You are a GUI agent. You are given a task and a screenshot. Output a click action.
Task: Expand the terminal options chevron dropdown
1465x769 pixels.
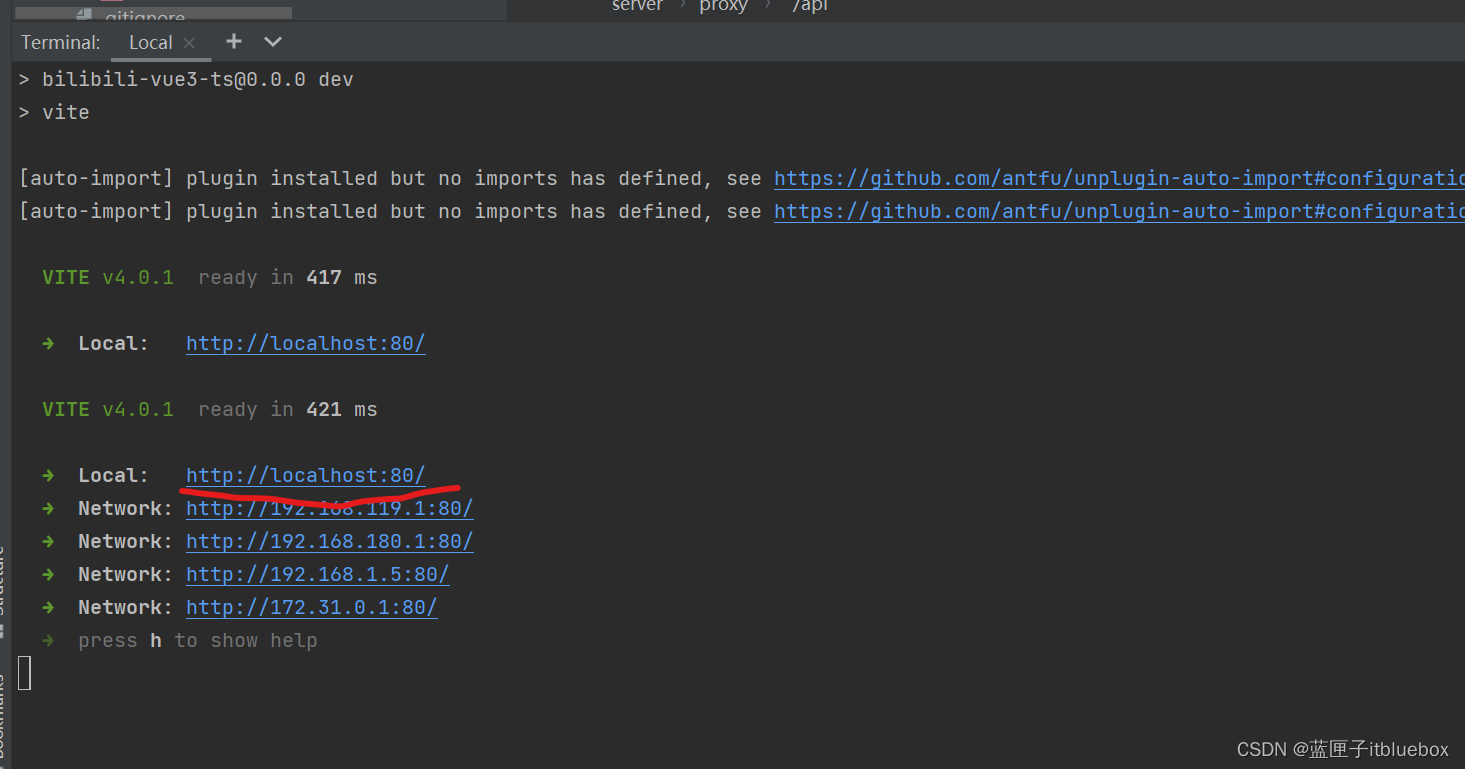pyautogui.click(x=273, y=42)
